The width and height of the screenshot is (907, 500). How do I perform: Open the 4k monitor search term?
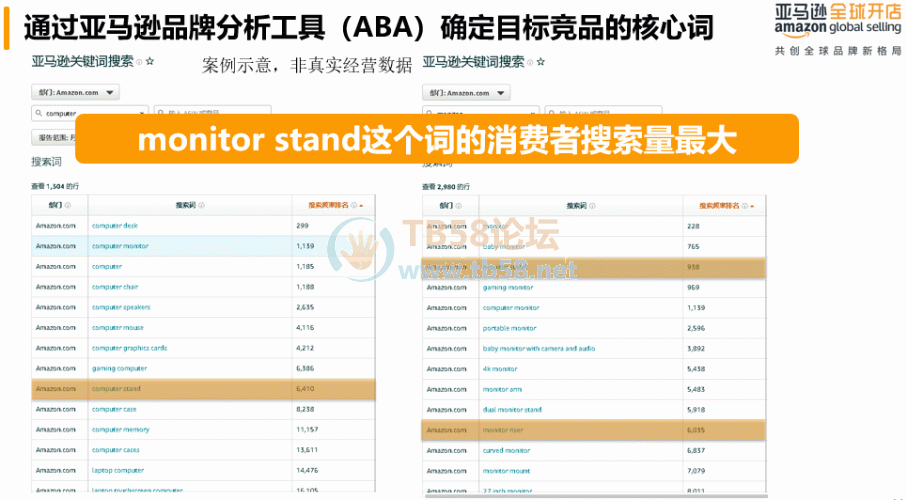(500, 369)
